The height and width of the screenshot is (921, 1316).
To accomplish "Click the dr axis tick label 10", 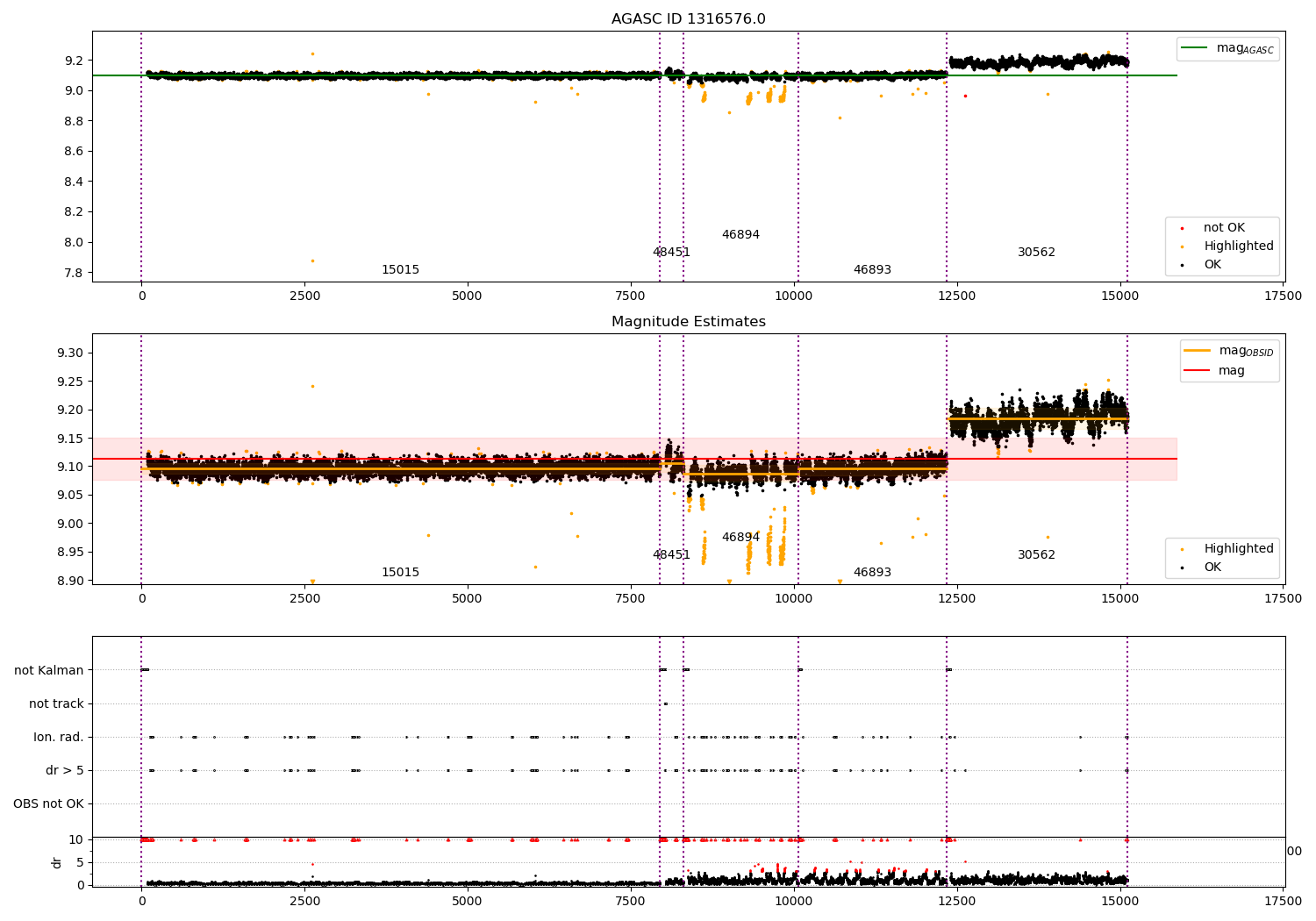I will tap(76, 839).
